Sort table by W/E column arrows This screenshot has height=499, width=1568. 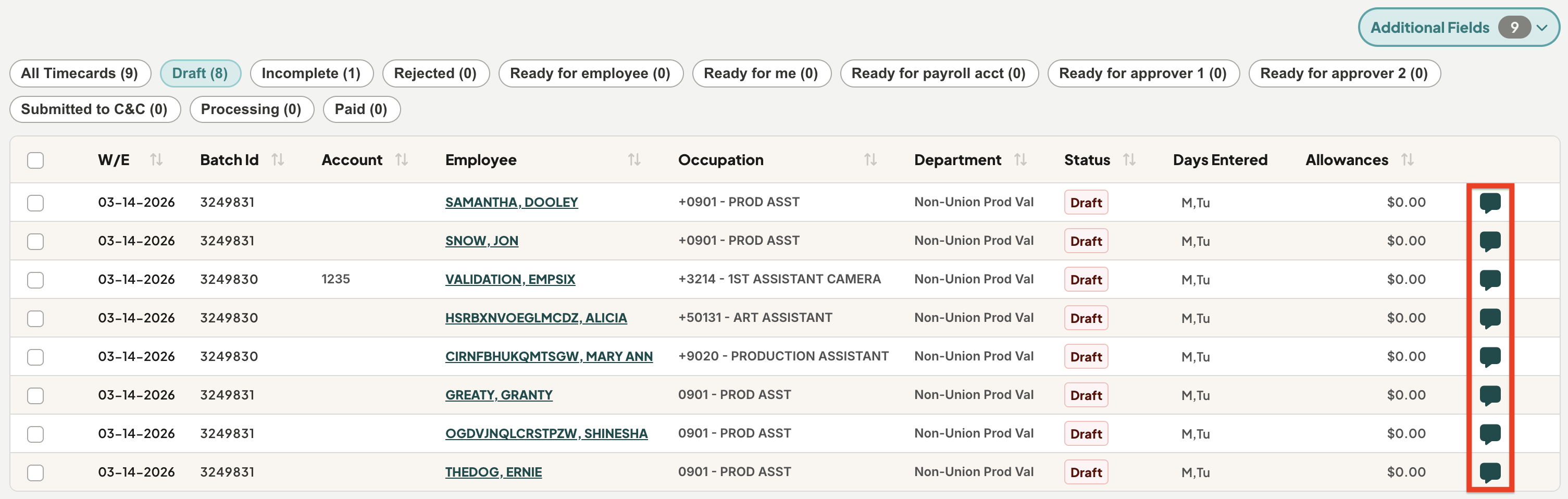pyautogui.click(x=156, y=159)
